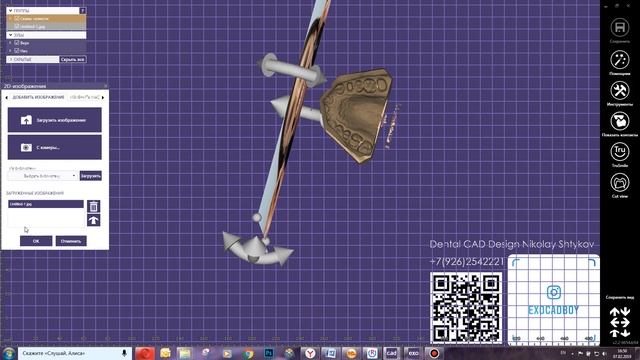Open the file explorer taskbar icon
Screen dimensions: 640x360
coord(184,353)
